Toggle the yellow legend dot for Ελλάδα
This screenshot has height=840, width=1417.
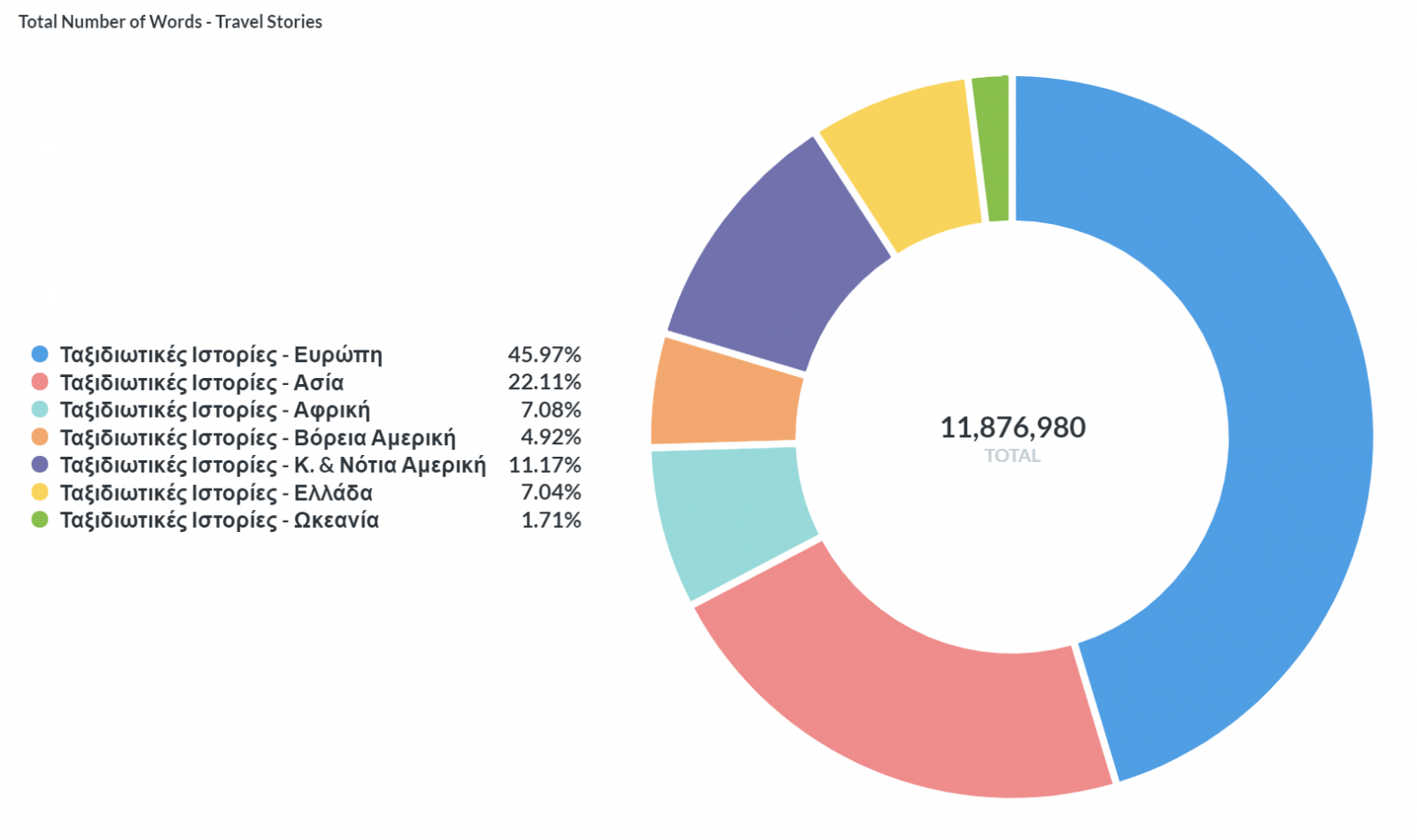tap(40, 492)
